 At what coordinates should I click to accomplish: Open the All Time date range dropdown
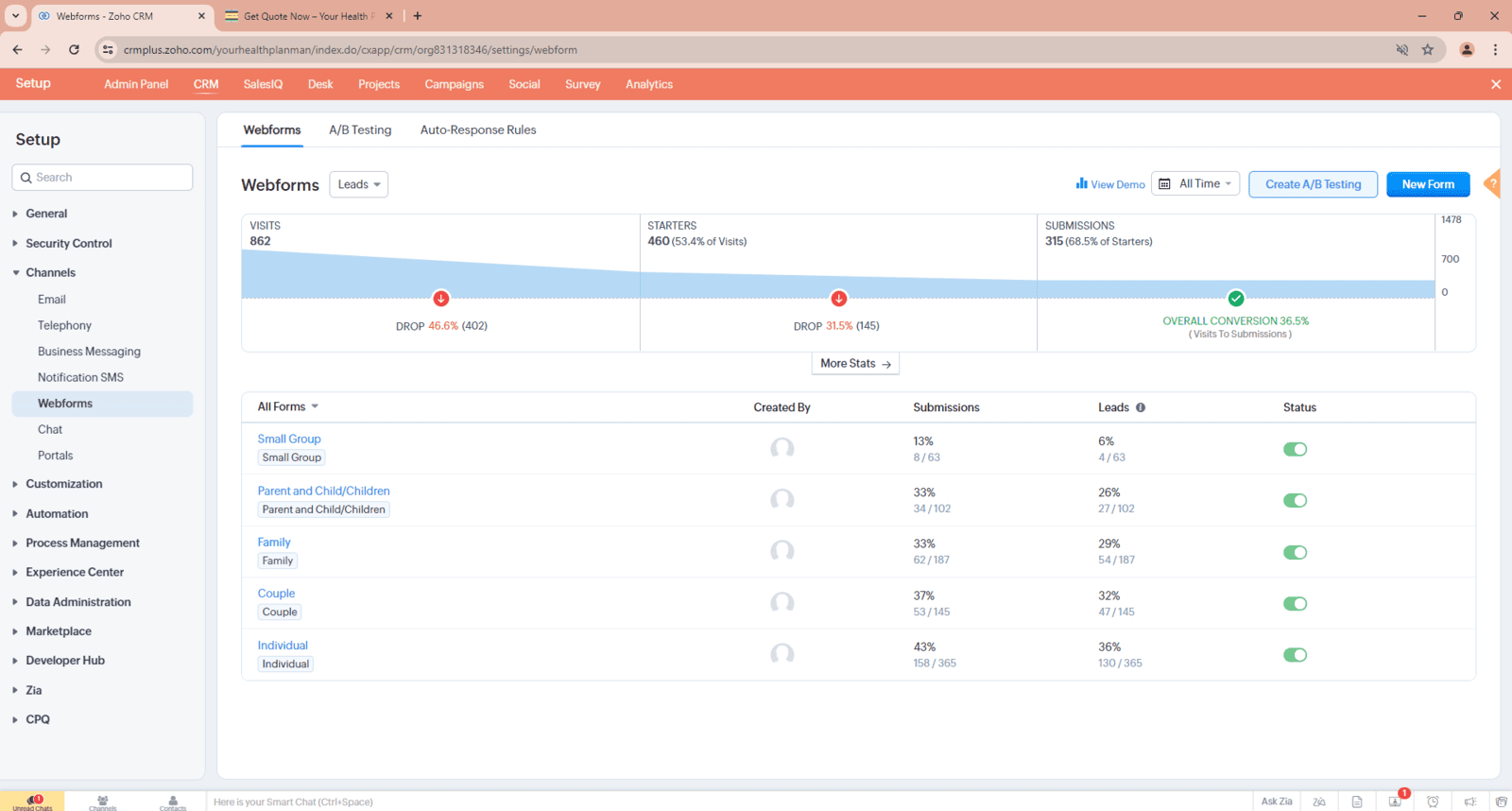pos(1196,184)
